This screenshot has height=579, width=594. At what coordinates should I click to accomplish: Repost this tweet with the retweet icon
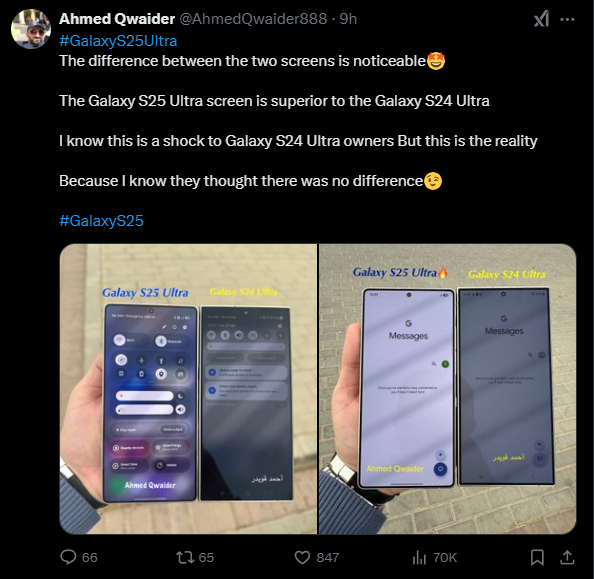[x=185, y=557]
